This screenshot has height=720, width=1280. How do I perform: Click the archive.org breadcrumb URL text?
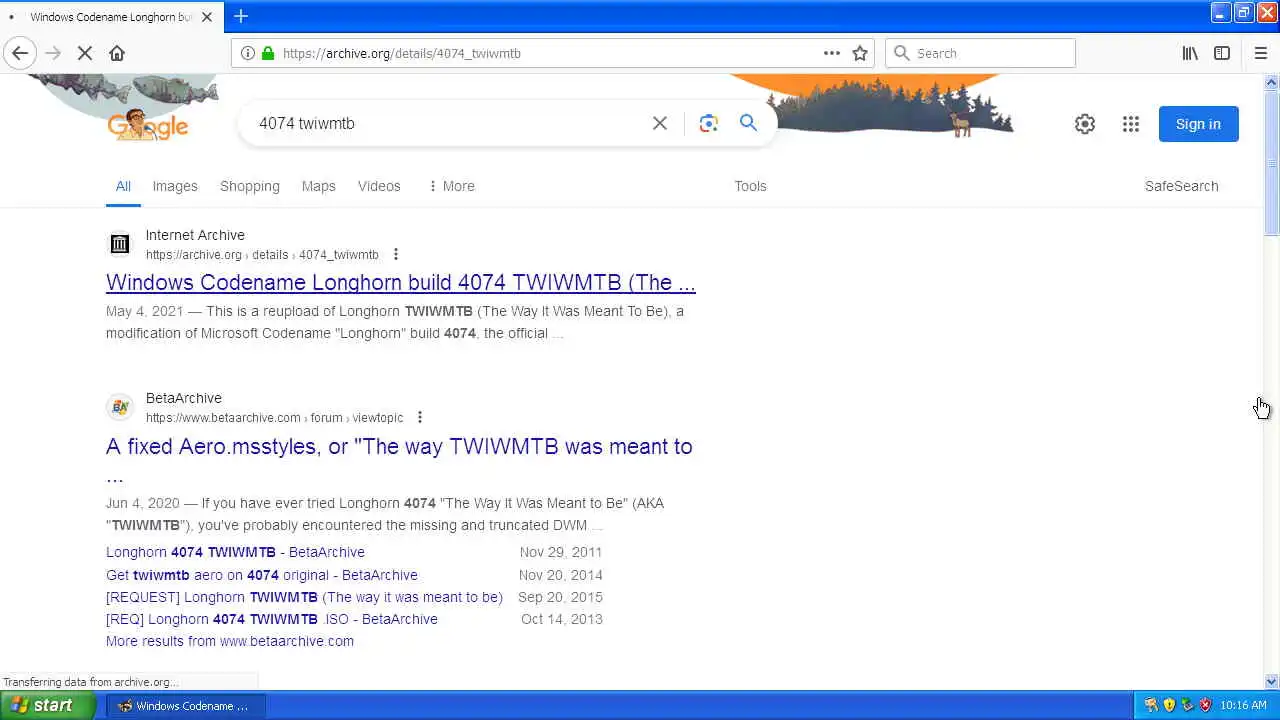pos(262,255)
